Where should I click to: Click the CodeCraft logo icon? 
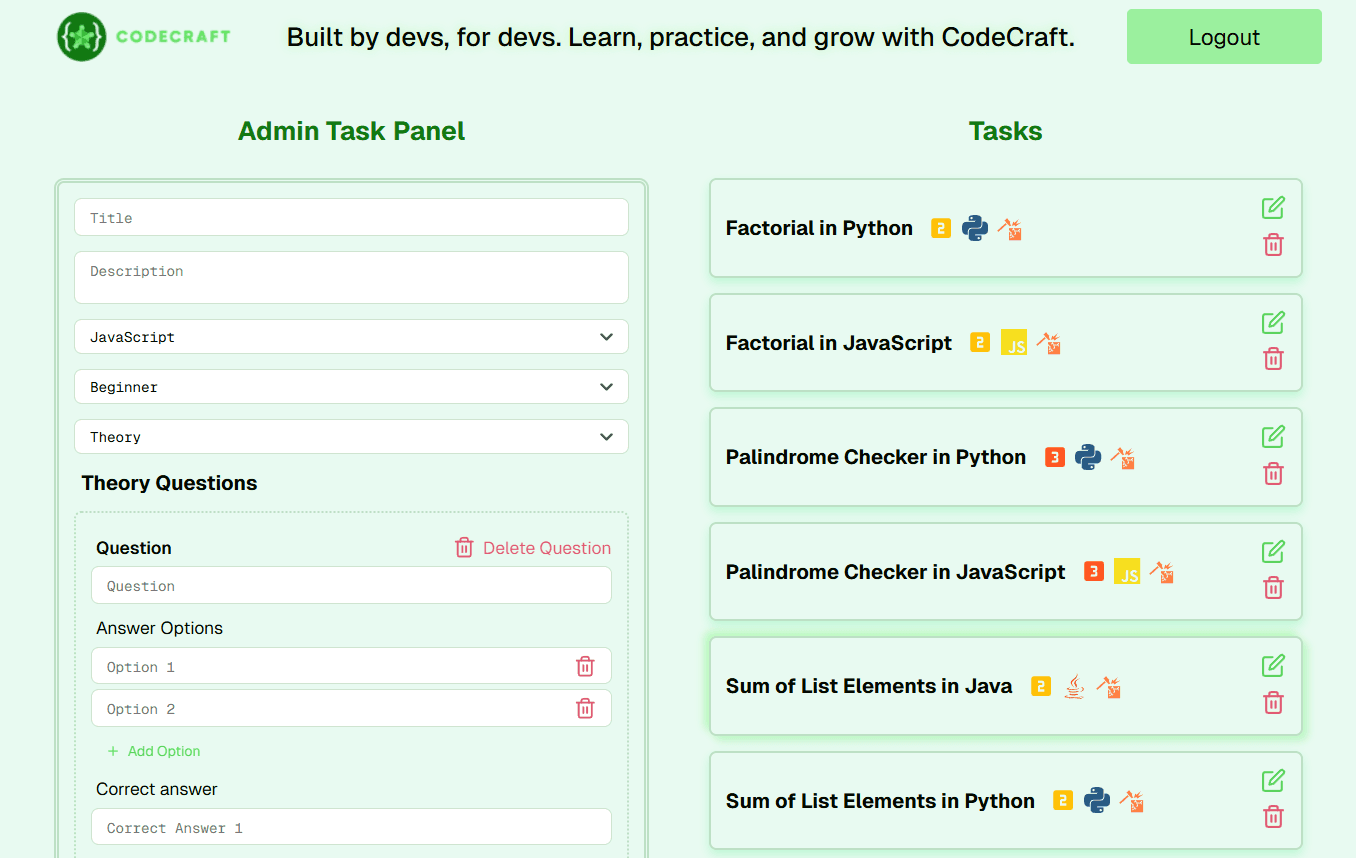pyautogui.click(x=81, y=37)
